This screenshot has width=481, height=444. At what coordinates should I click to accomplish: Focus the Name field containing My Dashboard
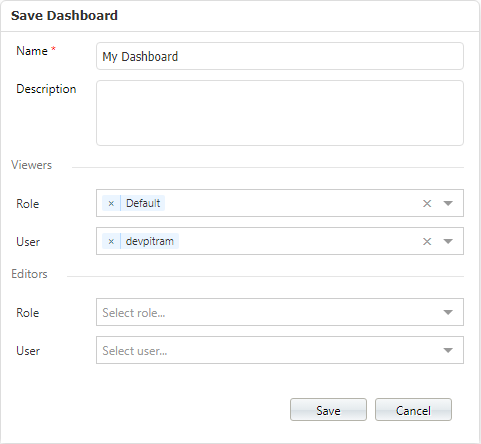pos(280,56)
